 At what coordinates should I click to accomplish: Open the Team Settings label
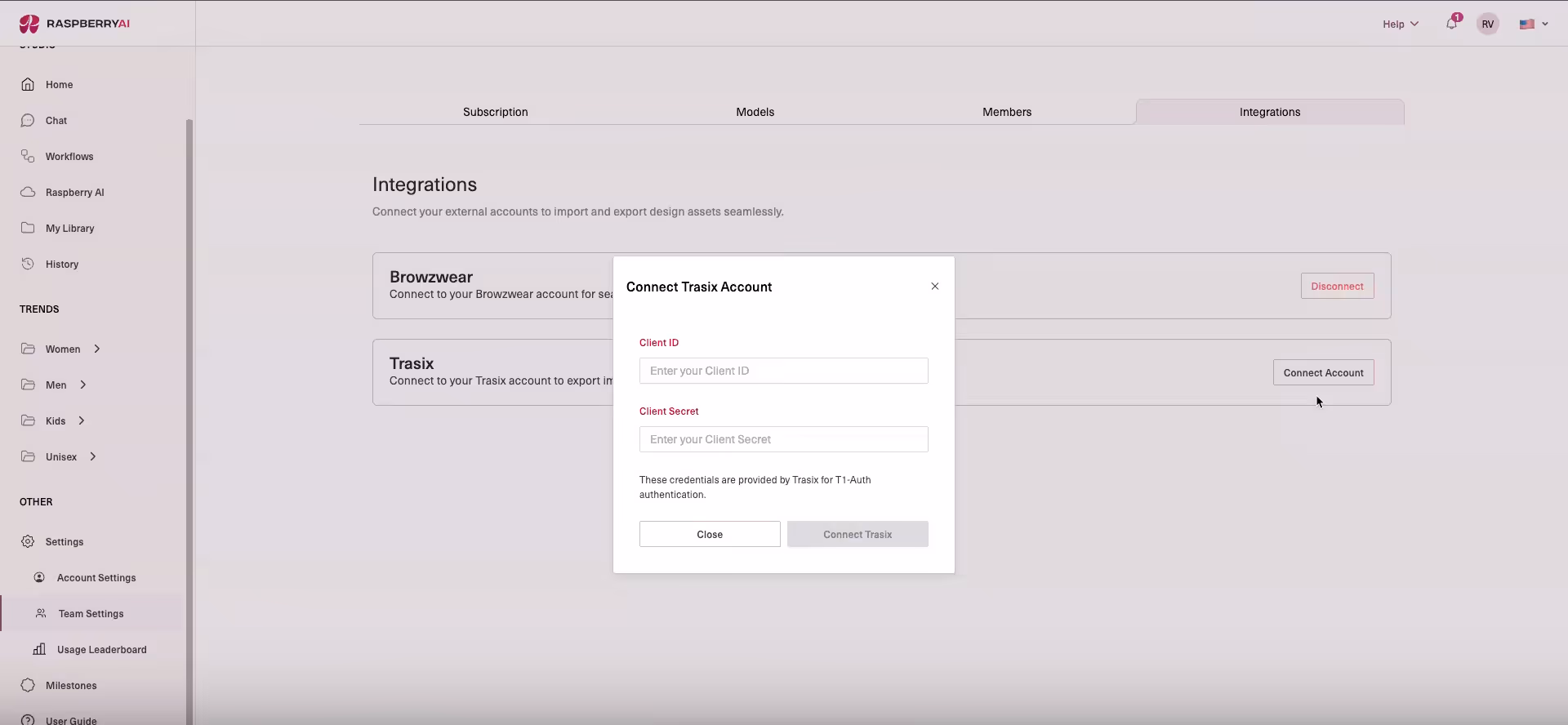tap(91, 613)
